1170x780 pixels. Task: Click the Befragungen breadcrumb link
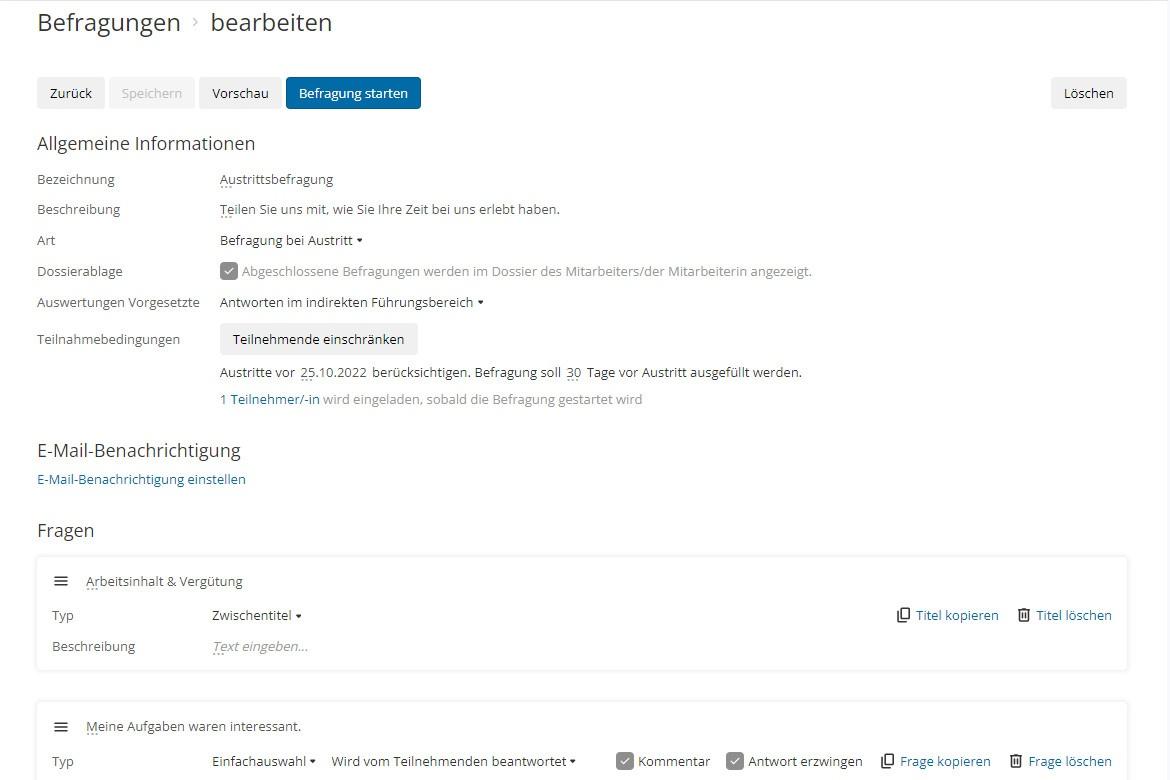108,22
